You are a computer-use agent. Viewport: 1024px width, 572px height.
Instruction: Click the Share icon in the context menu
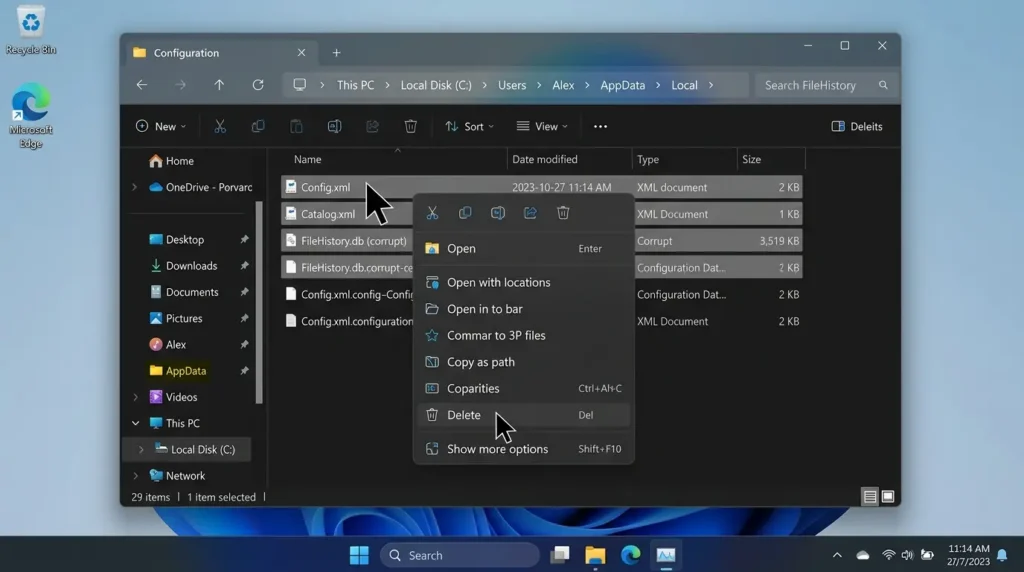(x=530, y=213)
